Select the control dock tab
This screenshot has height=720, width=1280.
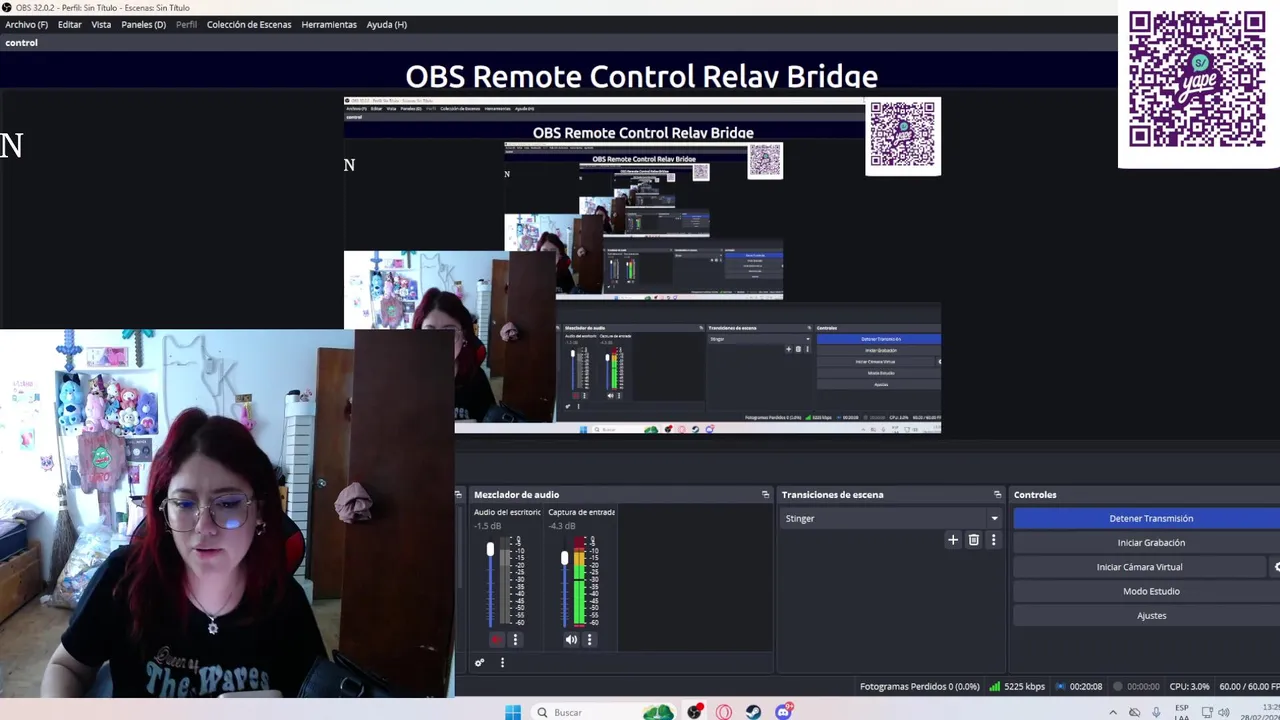coord(21,43)
